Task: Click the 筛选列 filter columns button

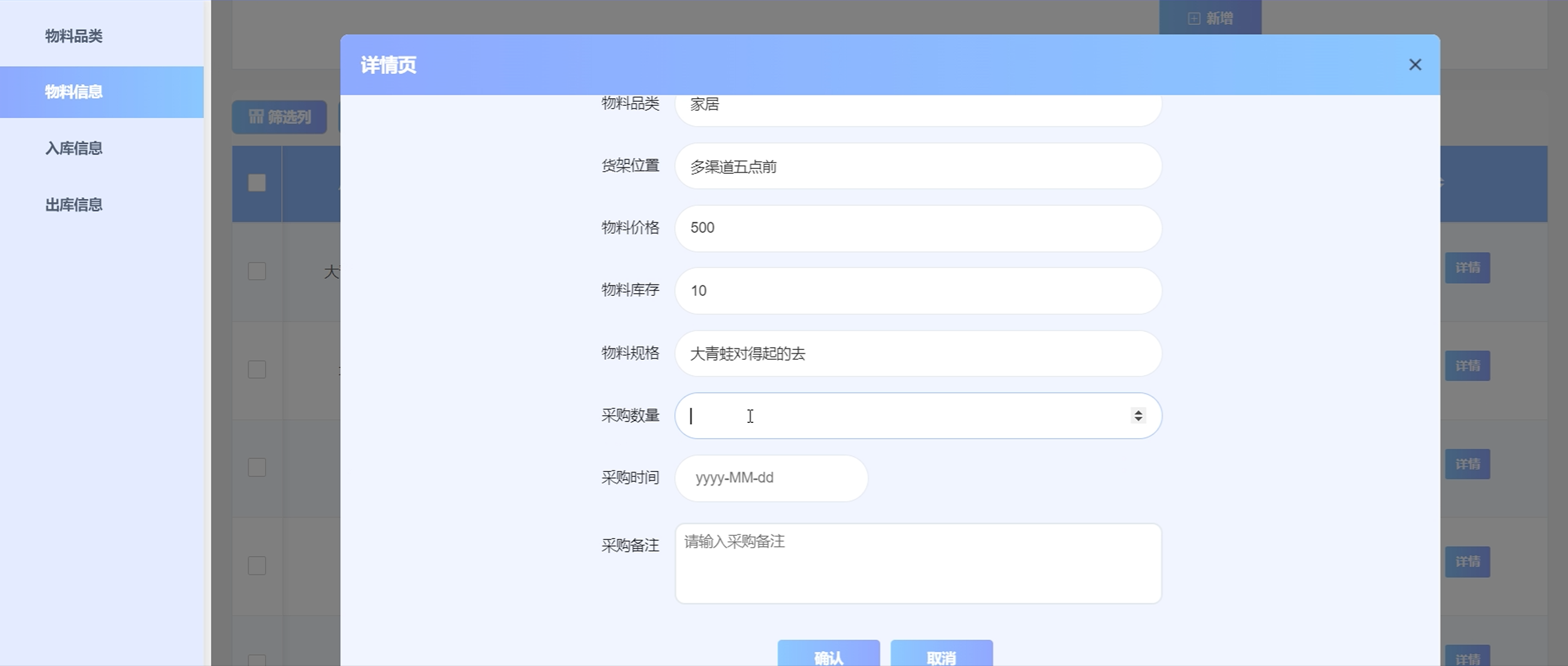Action: [279, 117]
